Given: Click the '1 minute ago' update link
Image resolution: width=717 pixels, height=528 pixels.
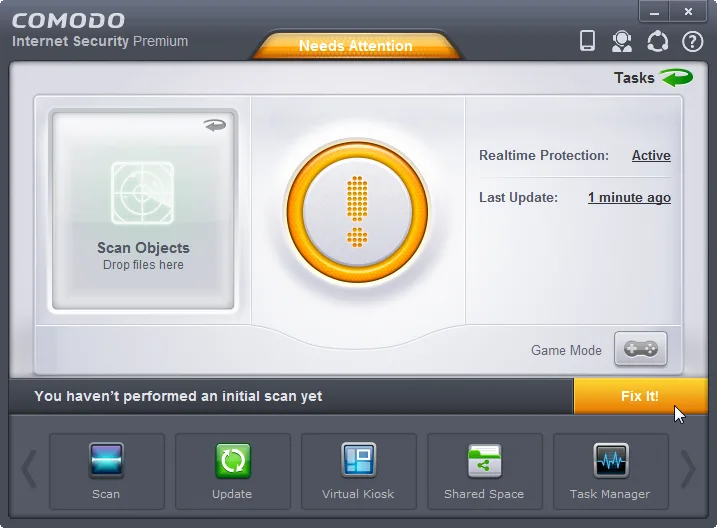Looking at the screenshot, I should click(629, 197).
